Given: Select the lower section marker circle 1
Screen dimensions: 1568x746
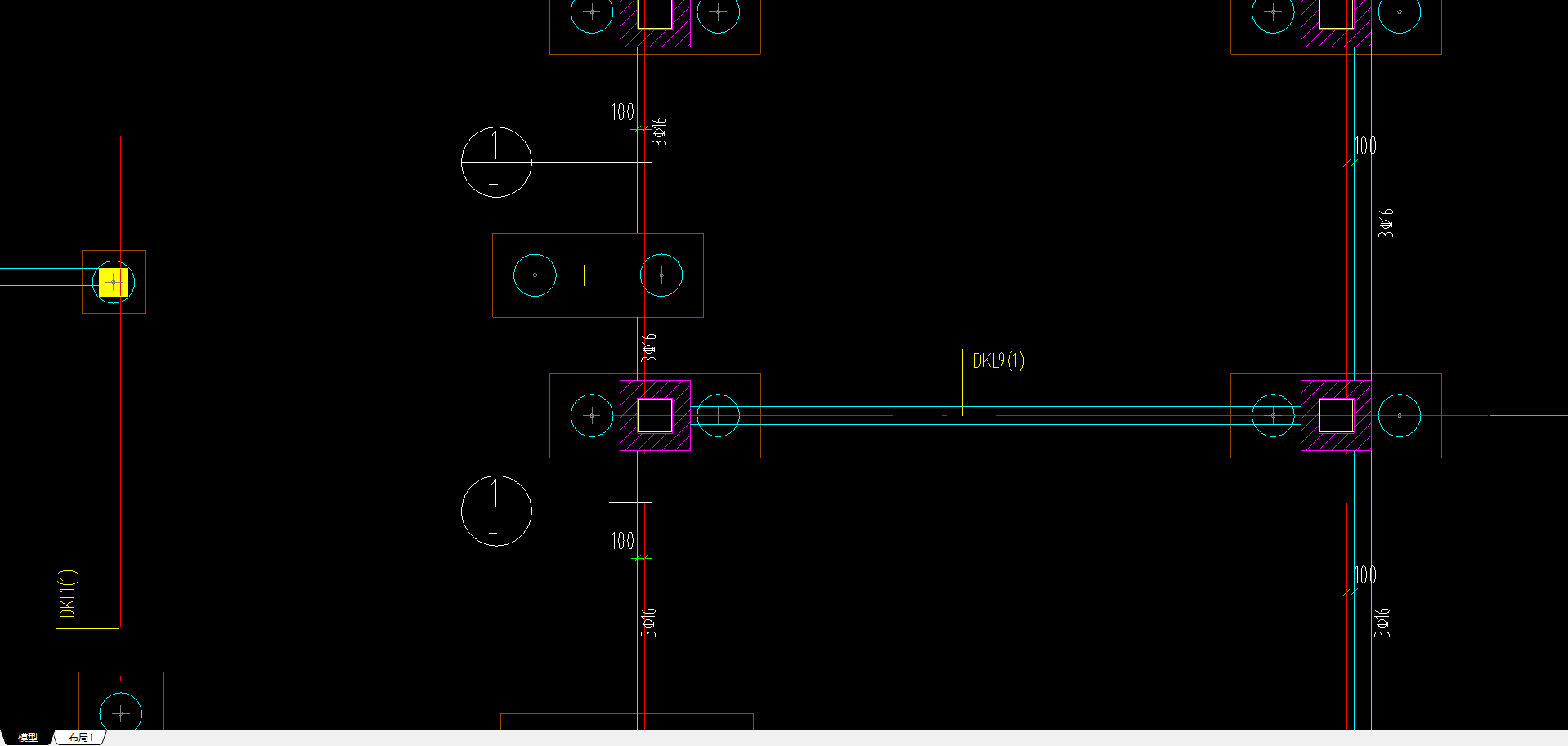Looking at the screenshot, I should [x=496, y=511].
